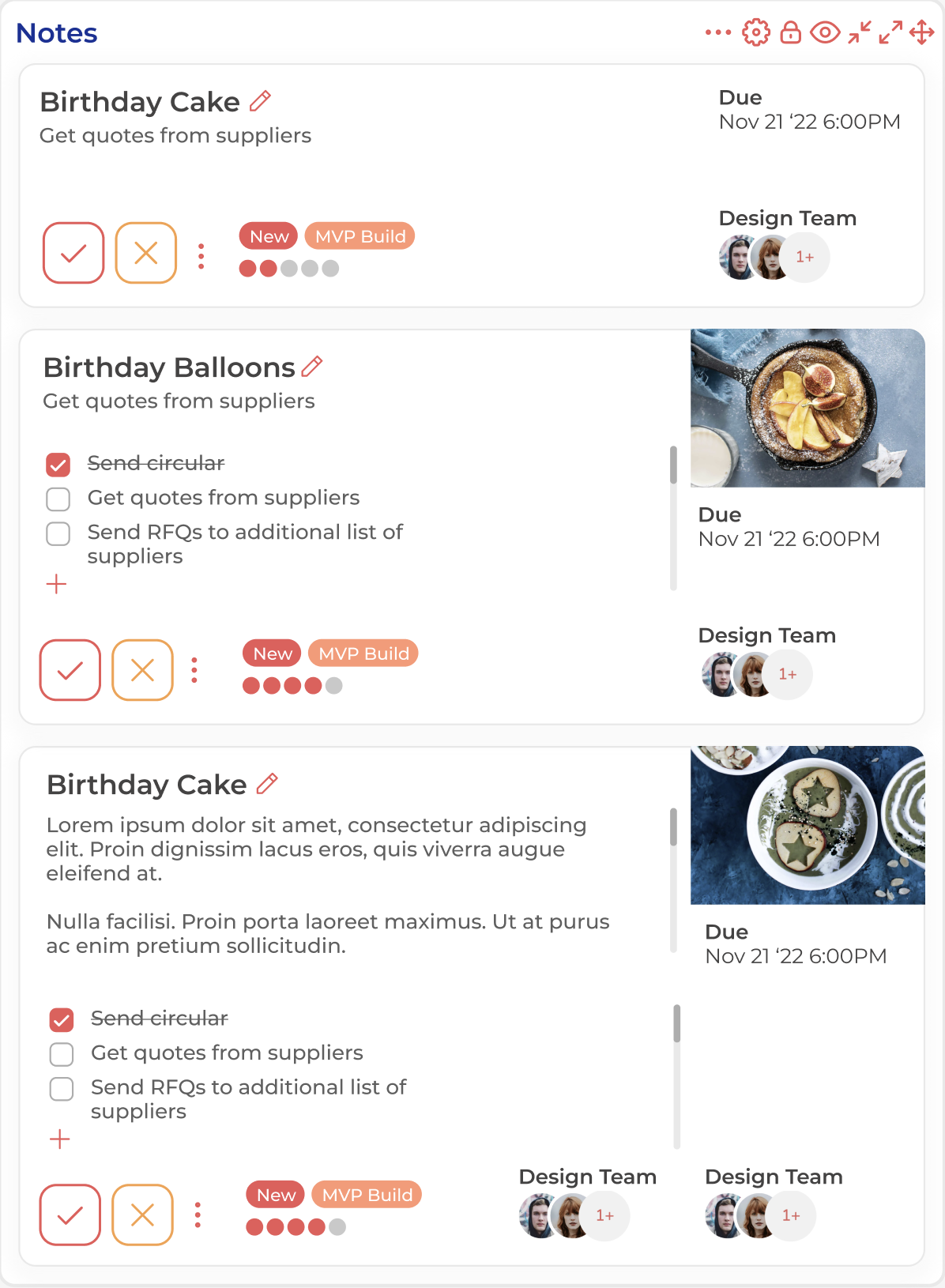Select the MVP Build tag on first note
This screenshot has width=945, height=1288.
[360, 236]
